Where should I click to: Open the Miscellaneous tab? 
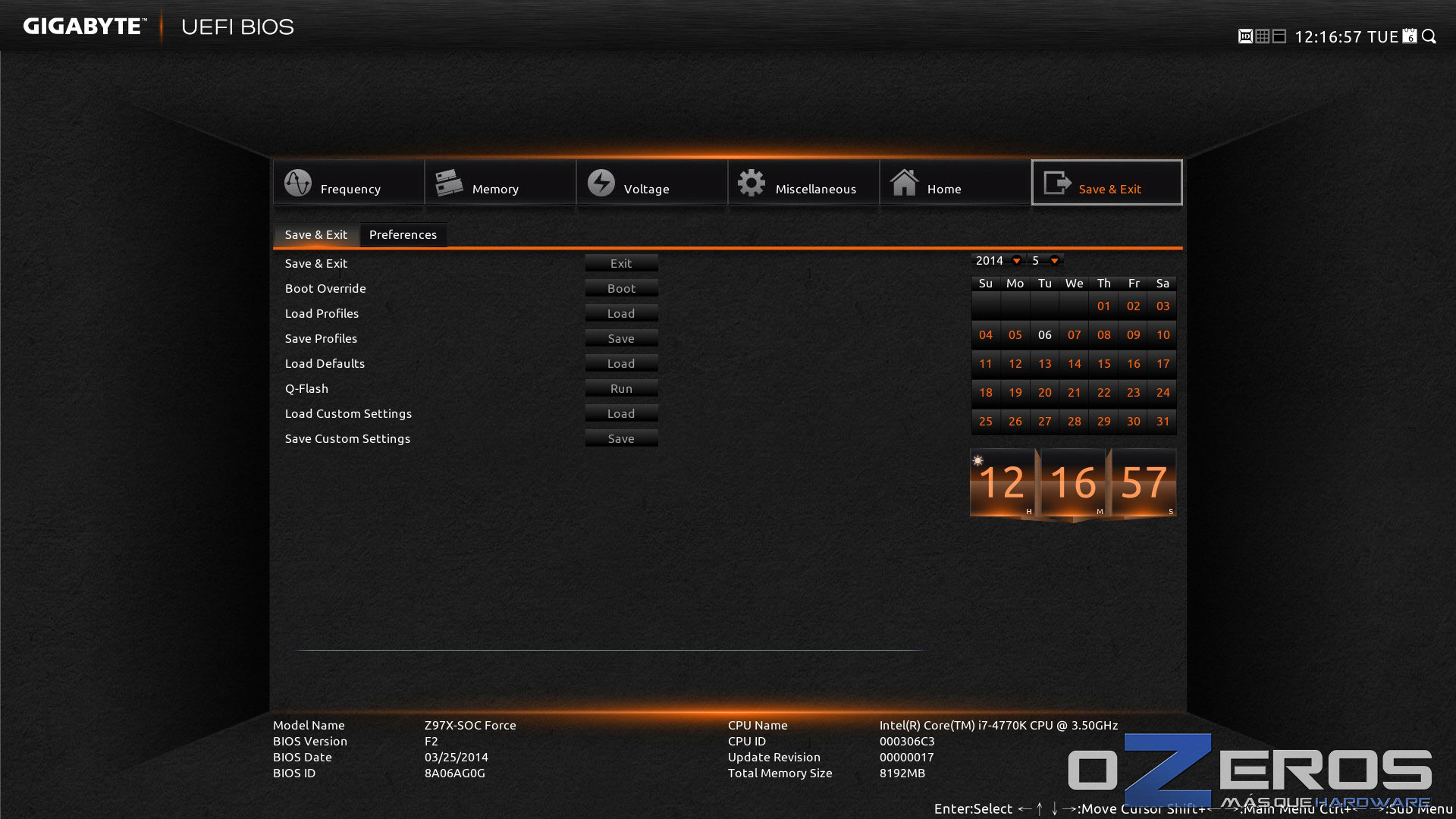[x=804, y=183]
